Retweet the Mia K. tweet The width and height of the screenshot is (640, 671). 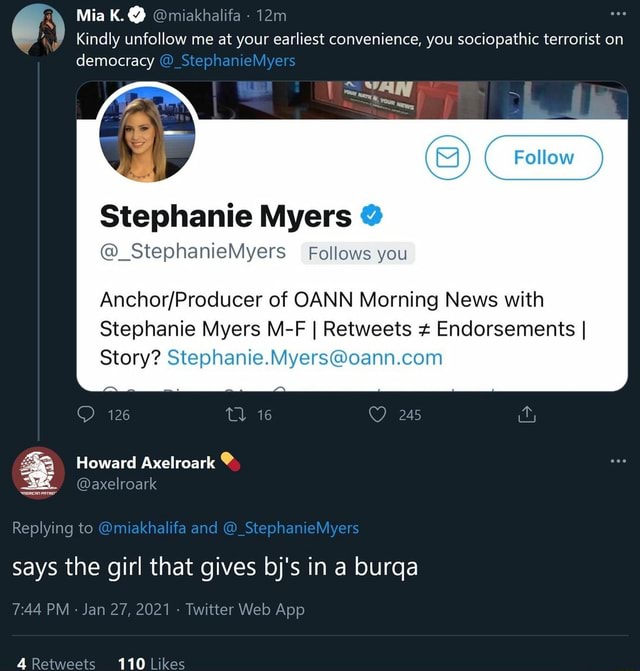[x=236, y=414]
